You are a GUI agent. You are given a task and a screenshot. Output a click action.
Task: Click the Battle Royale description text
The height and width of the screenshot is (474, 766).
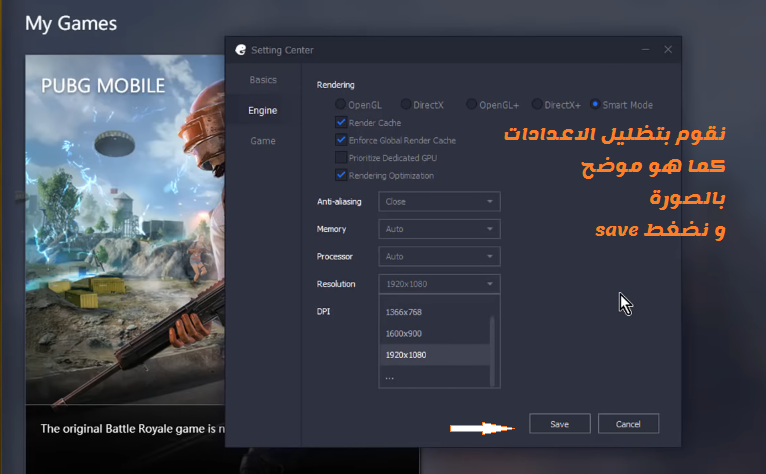click(x=133, y=429)
